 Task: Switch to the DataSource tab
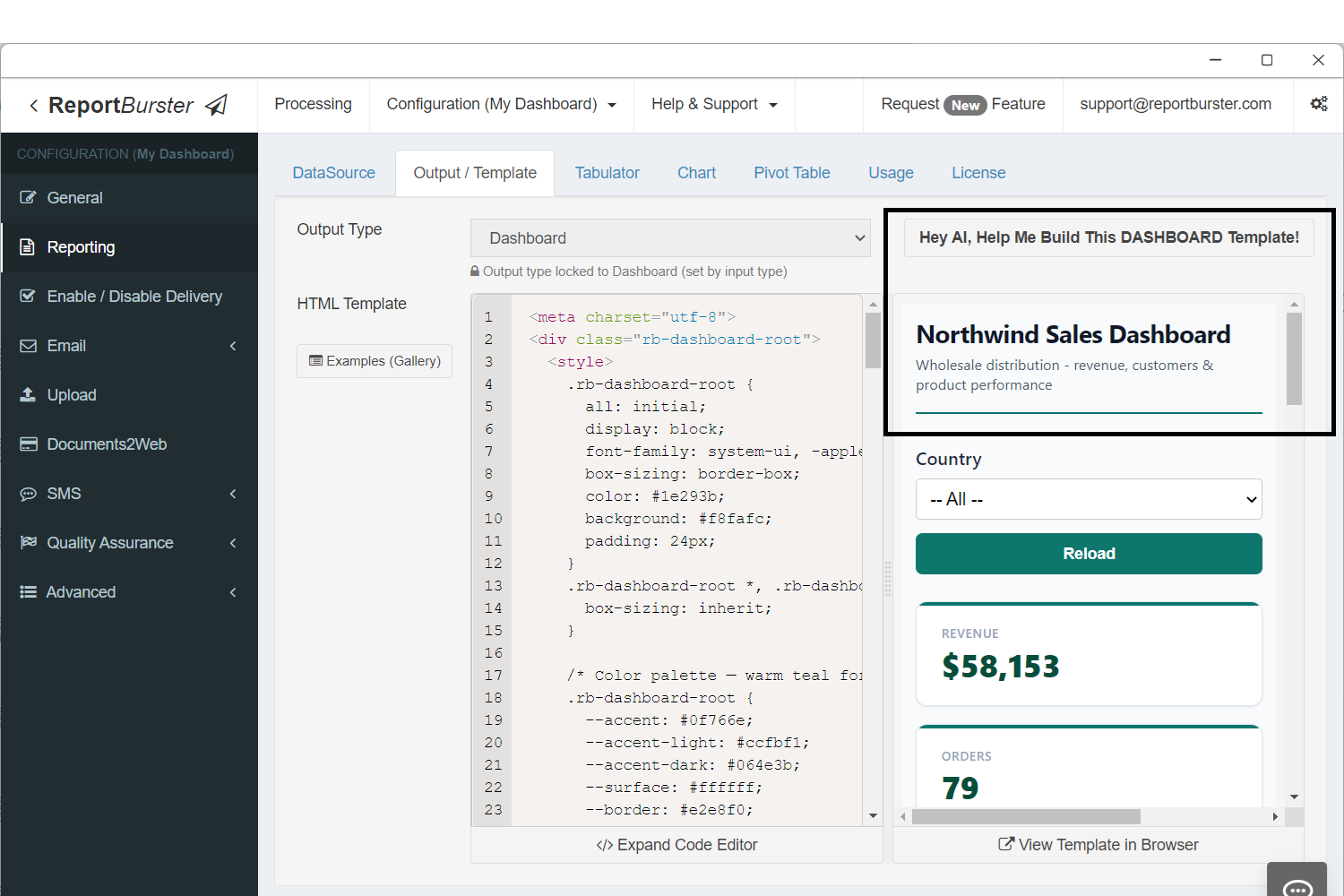(333, 173)
